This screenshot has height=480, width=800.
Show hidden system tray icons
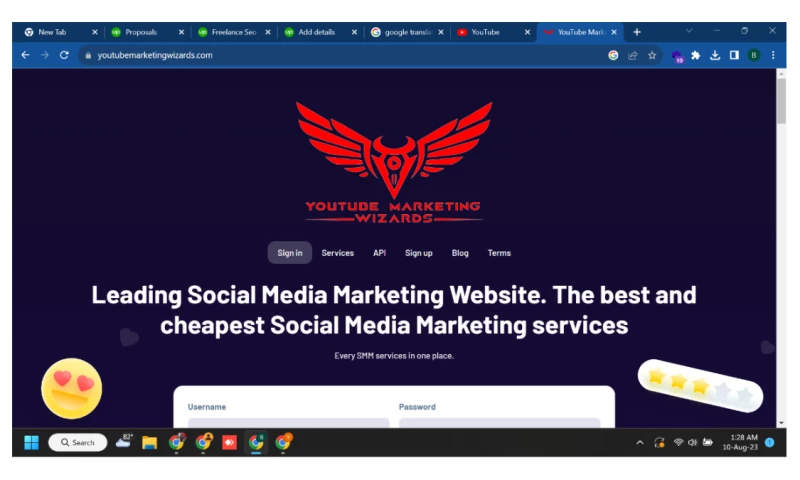click(640, 443)
